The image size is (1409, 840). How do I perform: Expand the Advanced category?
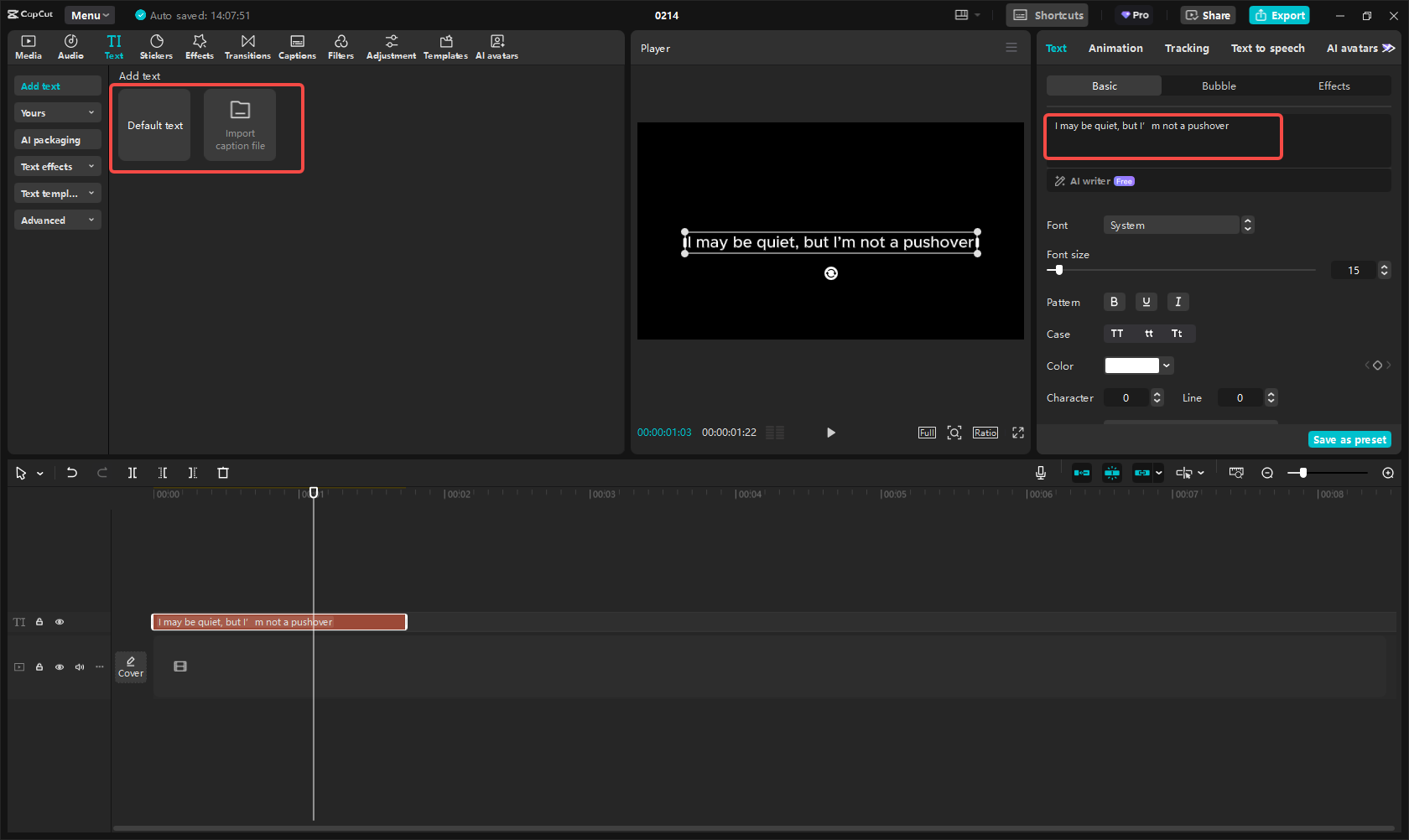[57, 220]
